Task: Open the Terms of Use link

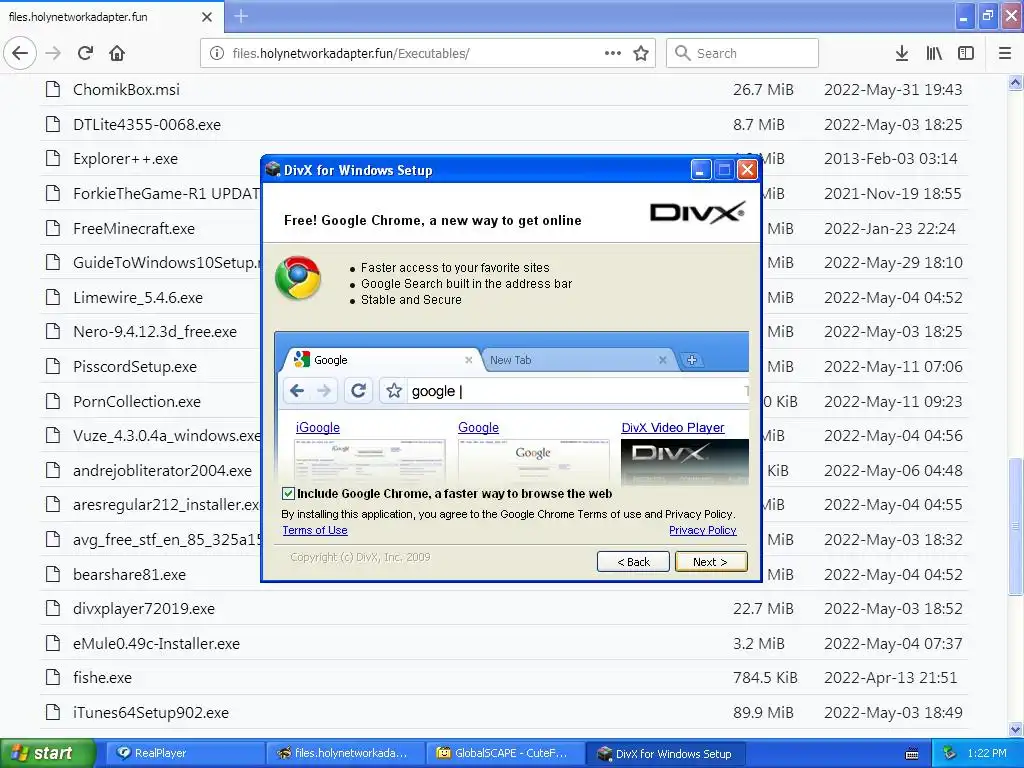Action: click(315, 530)
